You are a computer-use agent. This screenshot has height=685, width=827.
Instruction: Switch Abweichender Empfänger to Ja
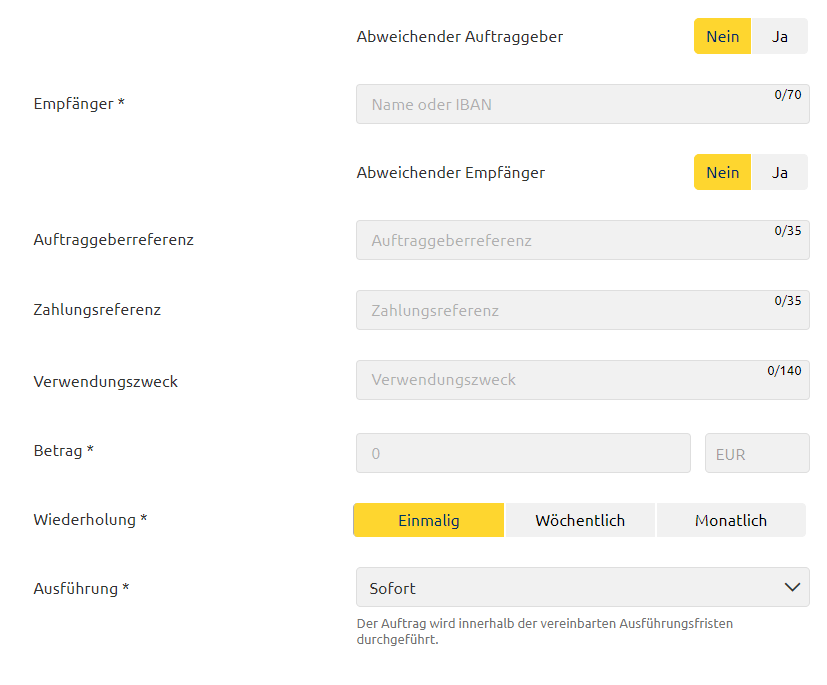click(x=780, y=172)
